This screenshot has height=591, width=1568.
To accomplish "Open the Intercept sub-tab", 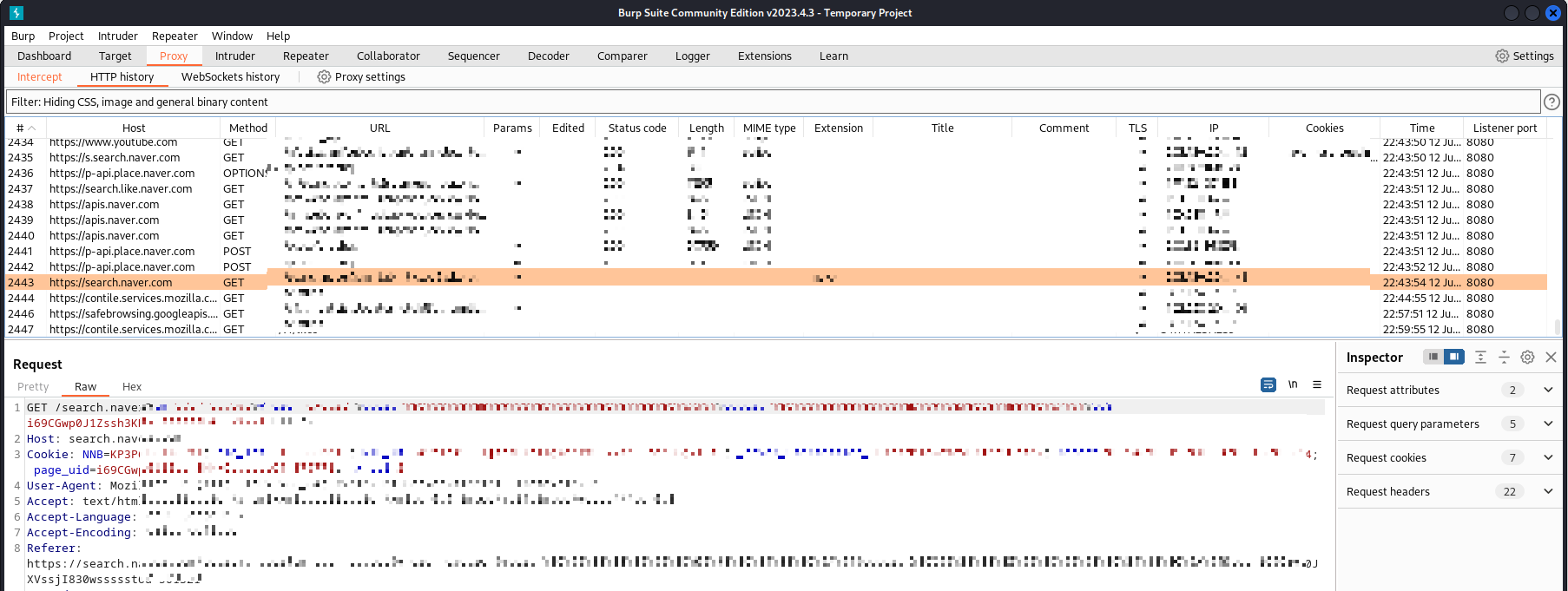I will [x=40, y=77].
